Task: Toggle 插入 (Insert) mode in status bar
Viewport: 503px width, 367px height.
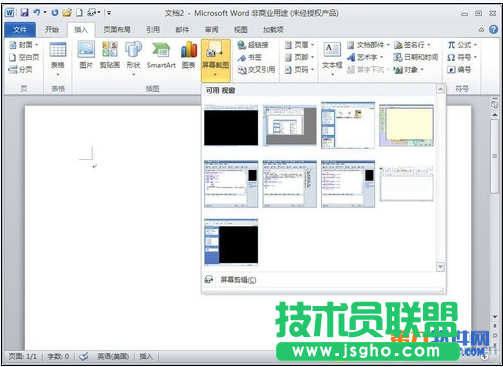Action: (146, 356)
